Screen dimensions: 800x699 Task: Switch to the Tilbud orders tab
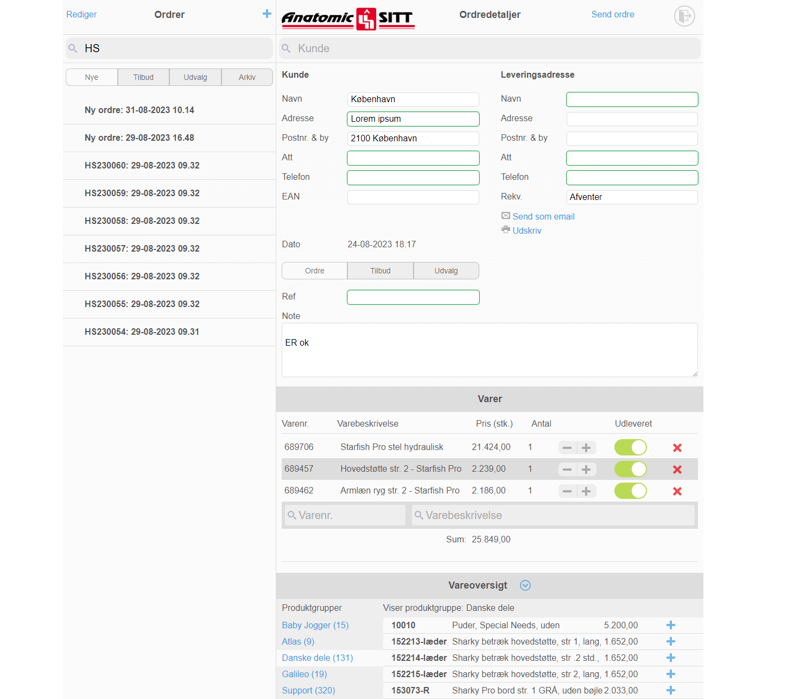click(x=143, y=77)
